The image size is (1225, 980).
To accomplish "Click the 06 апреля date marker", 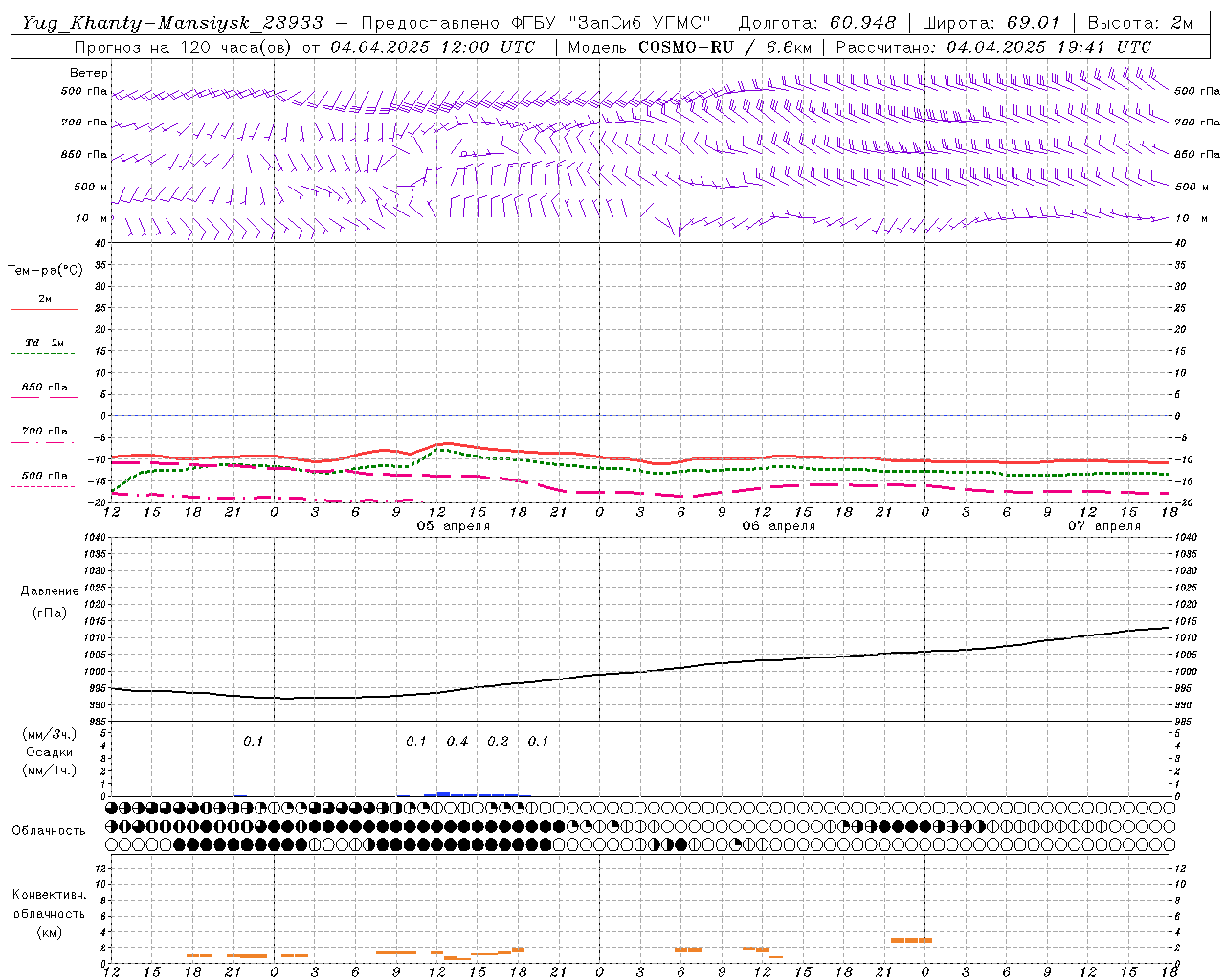I will click(x=778, y=526).
